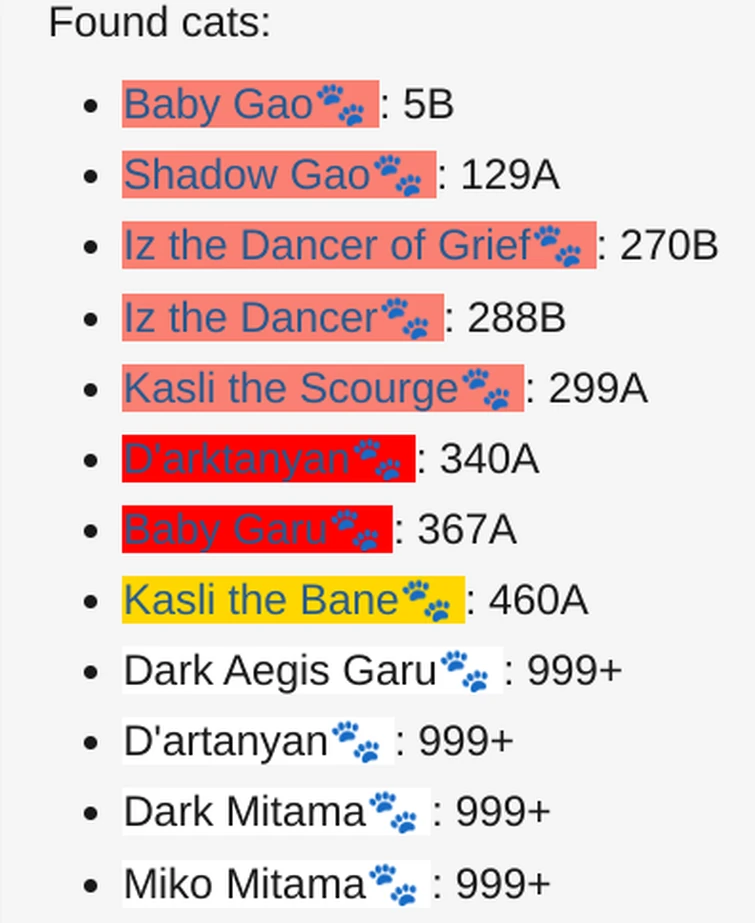Click the paw icon beside Dark Mitama
Viewport: 755px width, 923px height.
[393, 812]
